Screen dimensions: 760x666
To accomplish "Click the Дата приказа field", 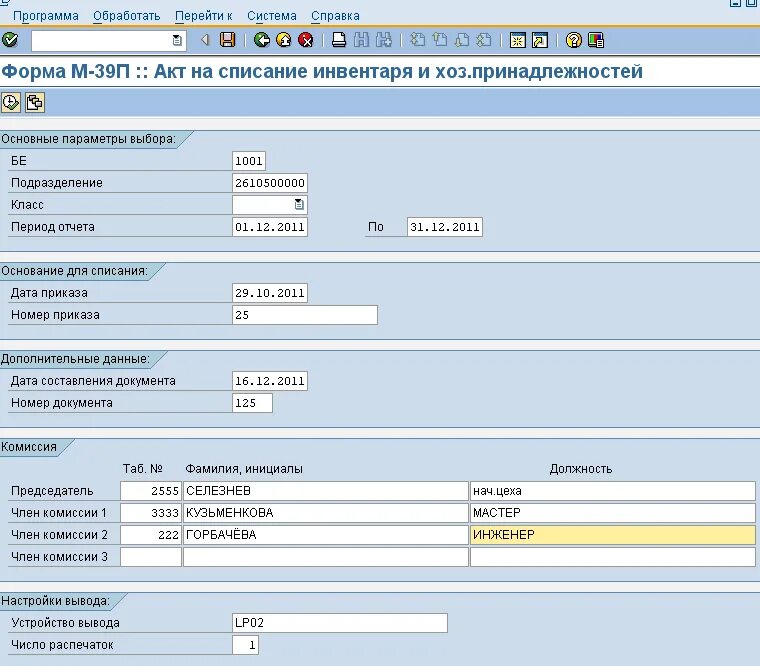I will pyautogui.click(x=269, y=293).
